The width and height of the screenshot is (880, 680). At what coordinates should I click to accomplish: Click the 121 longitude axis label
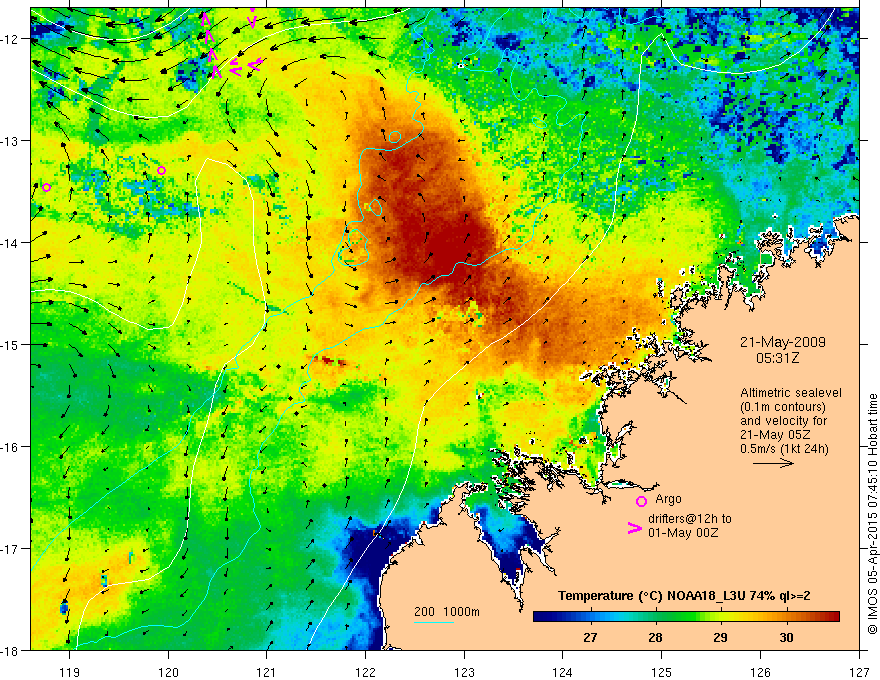(267, 672)
